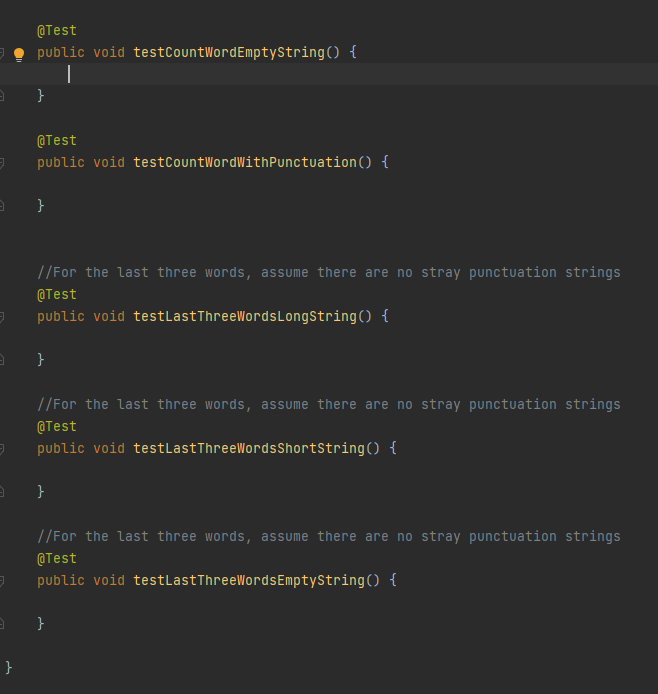Click the @Test annotation above testCountWordWithPunctuation
The height and width of the screenshot is (694, 658).
[57, 141]
